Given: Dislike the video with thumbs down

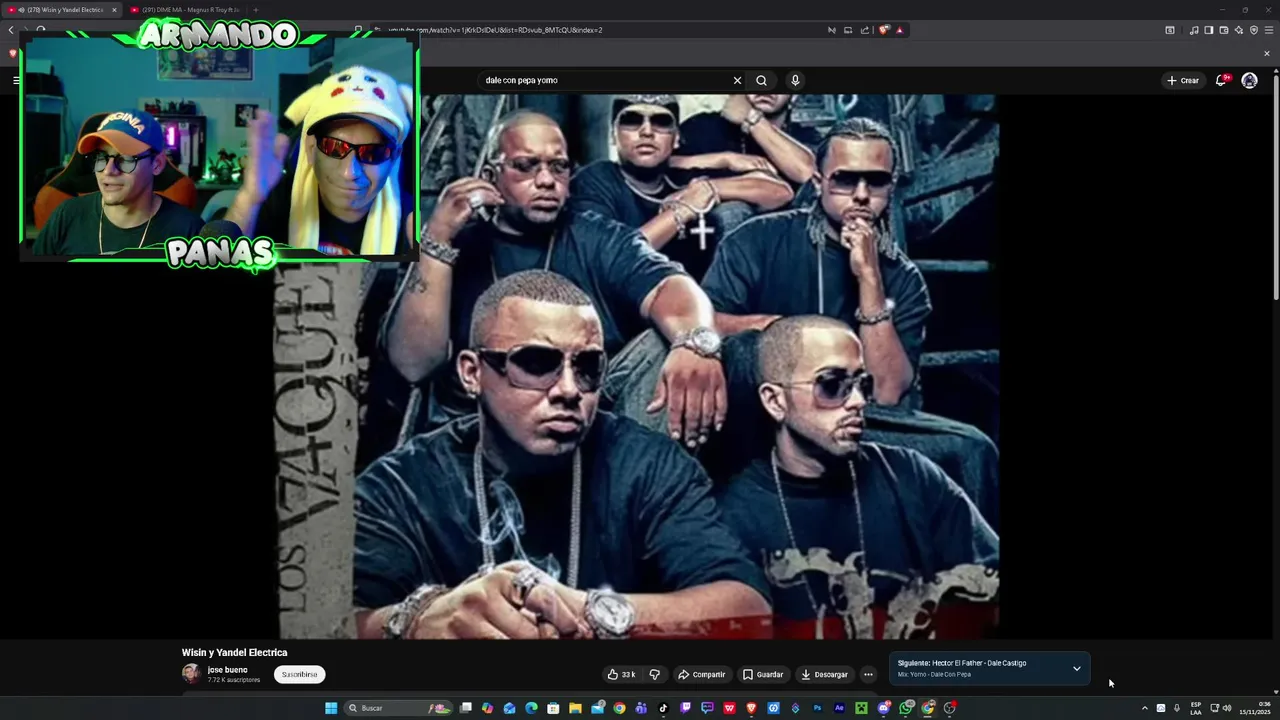Looking at the screenshot, I should pos(654,674).
